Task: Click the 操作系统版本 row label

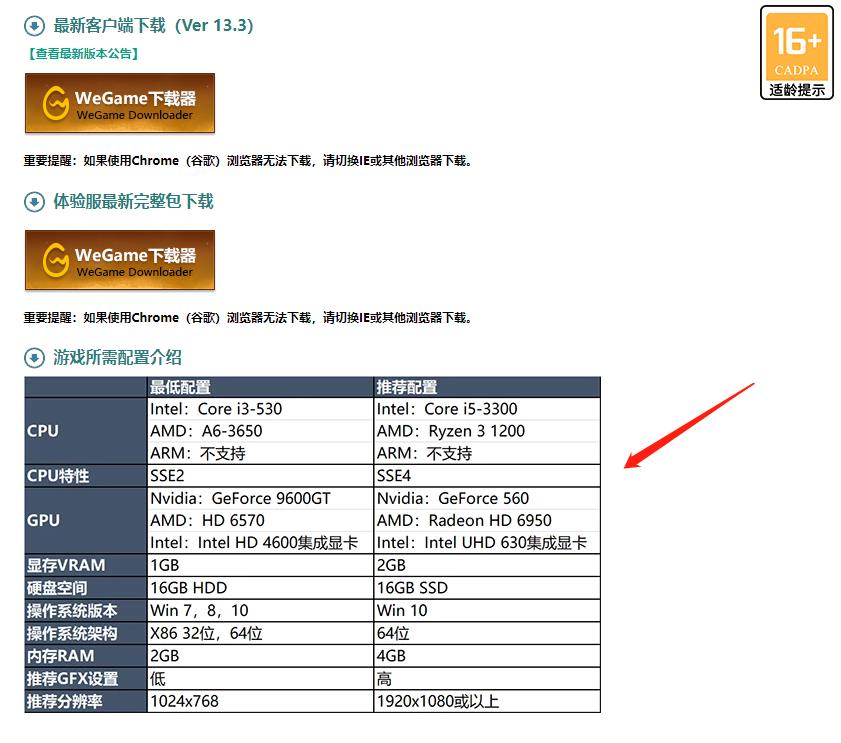Action: pyautogui.click(x=86, y=610)
